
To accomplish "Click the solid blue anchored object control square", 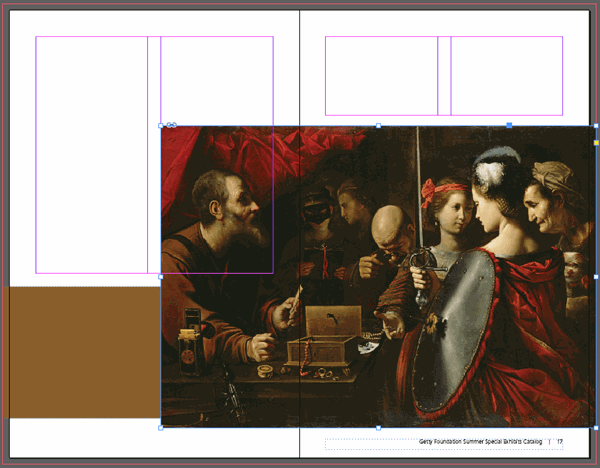I will coord(509,125).
